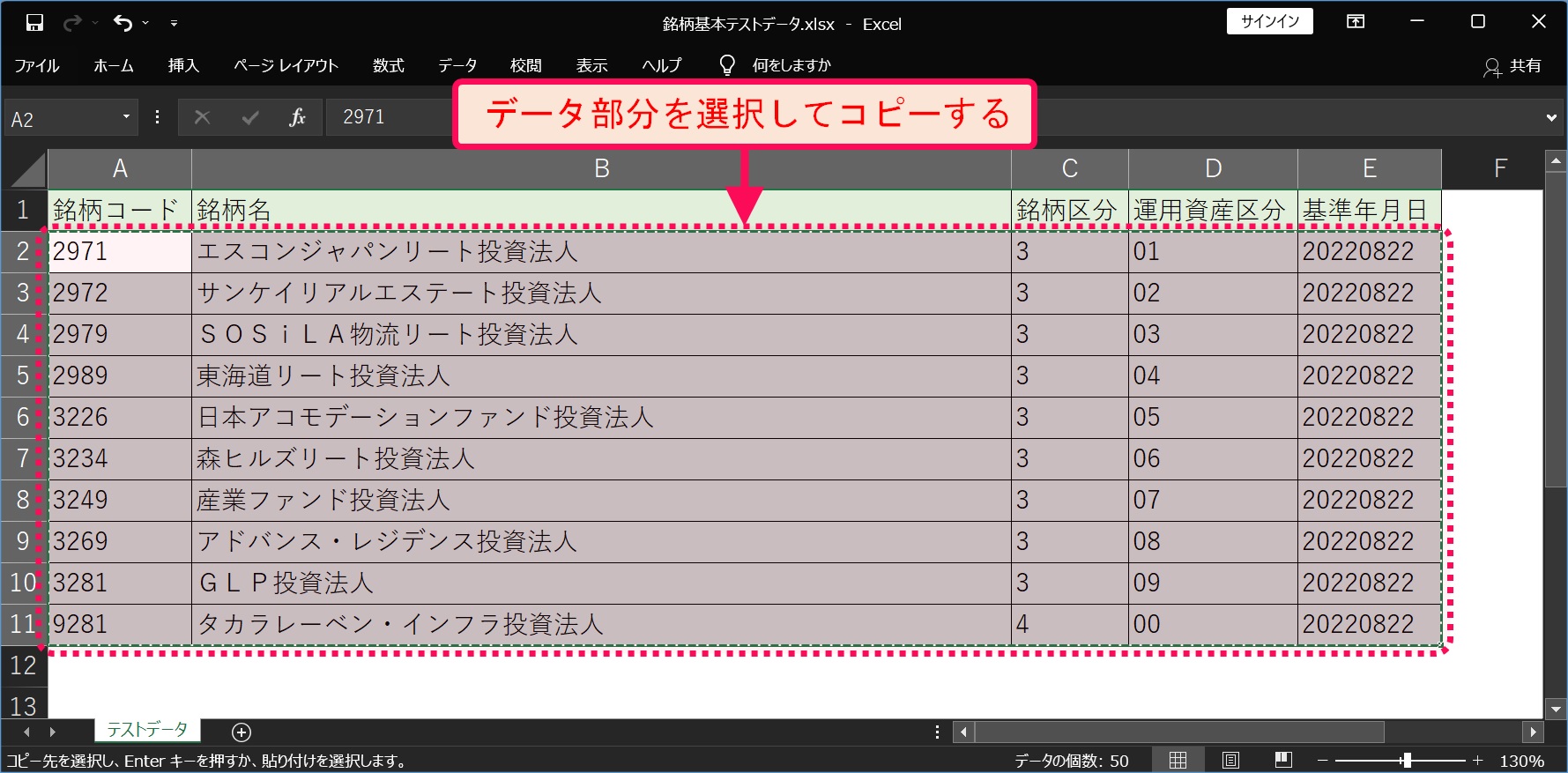Click the サインイン button
The height and width of the screenshot is (773, 1568).
tap(1269, 22)
